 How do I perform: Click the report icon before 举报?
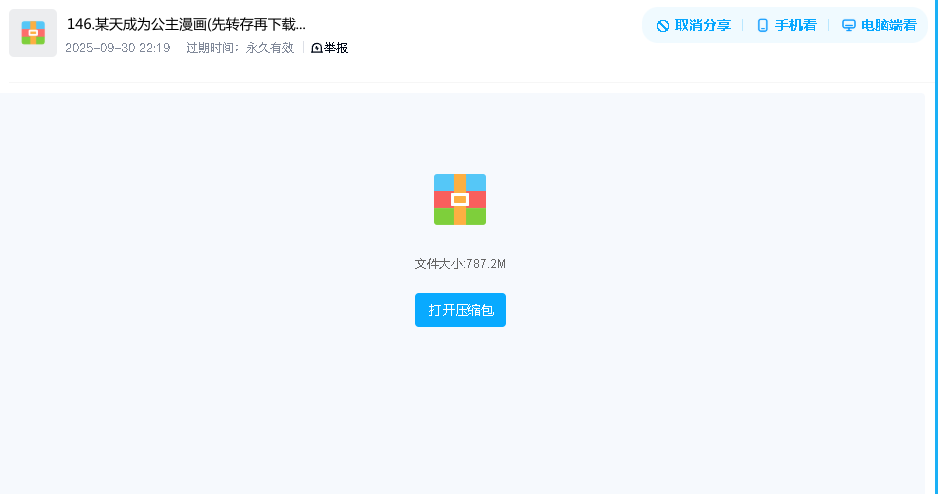point(317,48)
